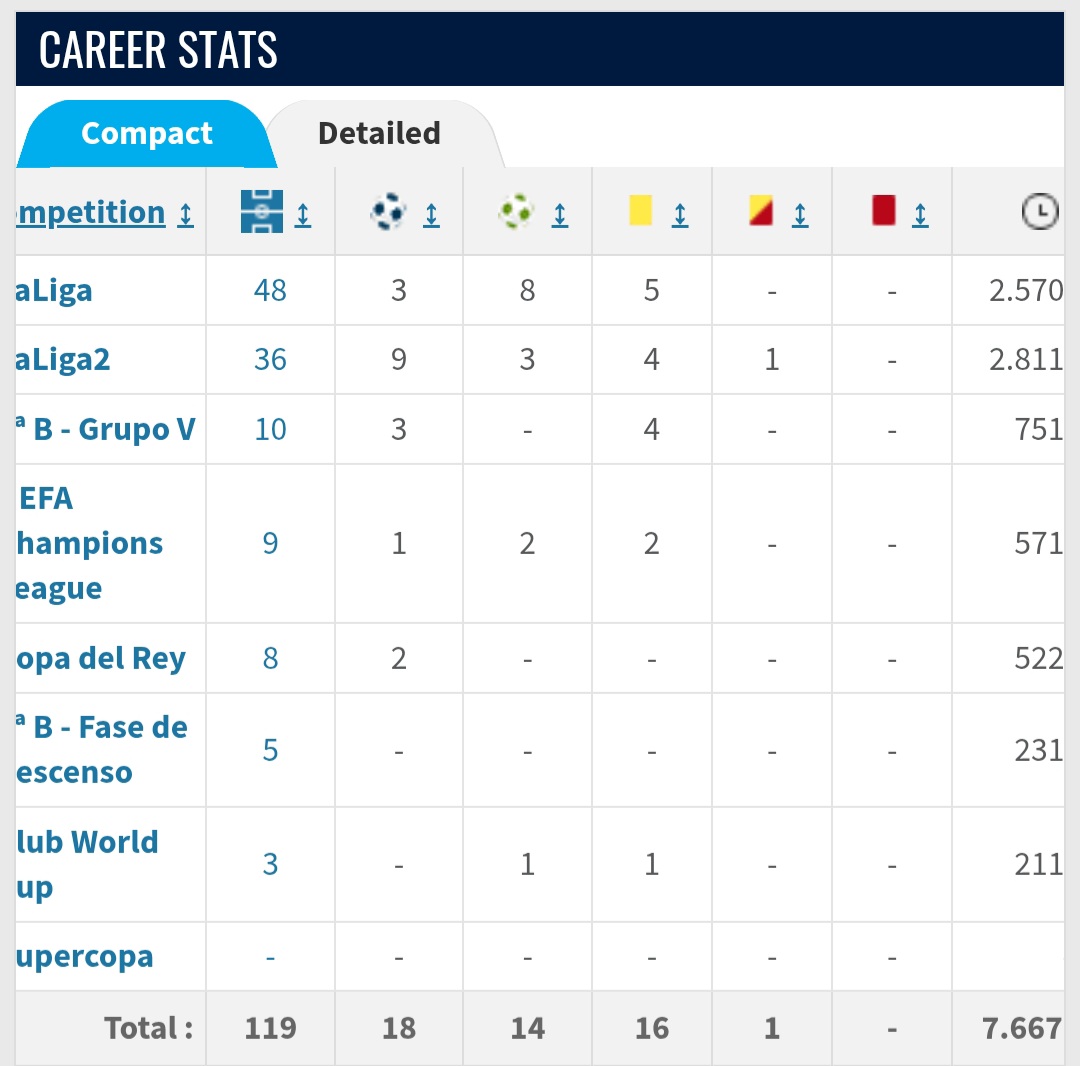The width and height of the screenshot is (1080, 1066).
Task: Open the 36 appearances LaLiga2 link
Action: click(270, 360)
